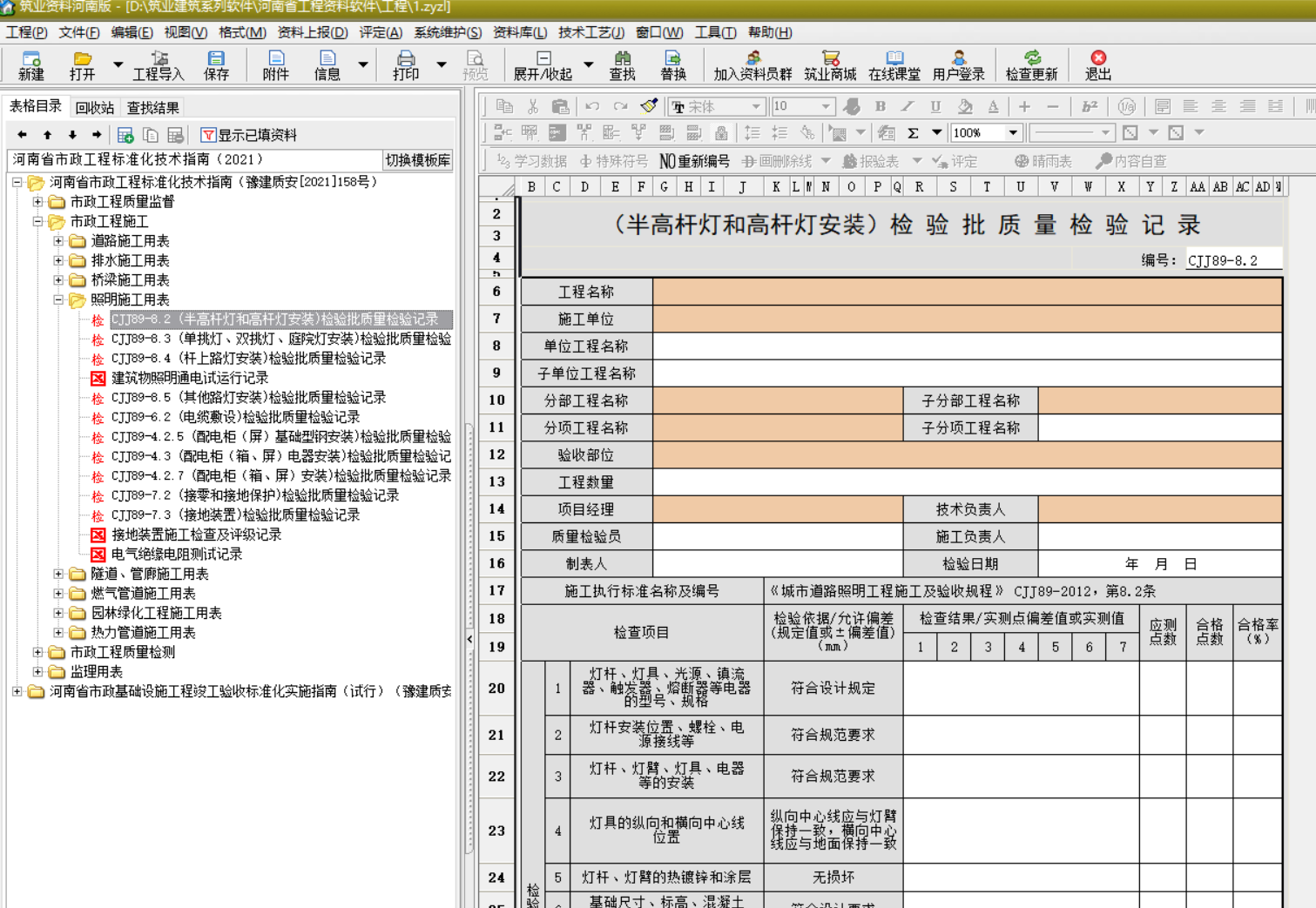This screenshot has height=908, width=1316.
Task: Click the 展开/收起 toolbar icon
Action: click(543, 66)
